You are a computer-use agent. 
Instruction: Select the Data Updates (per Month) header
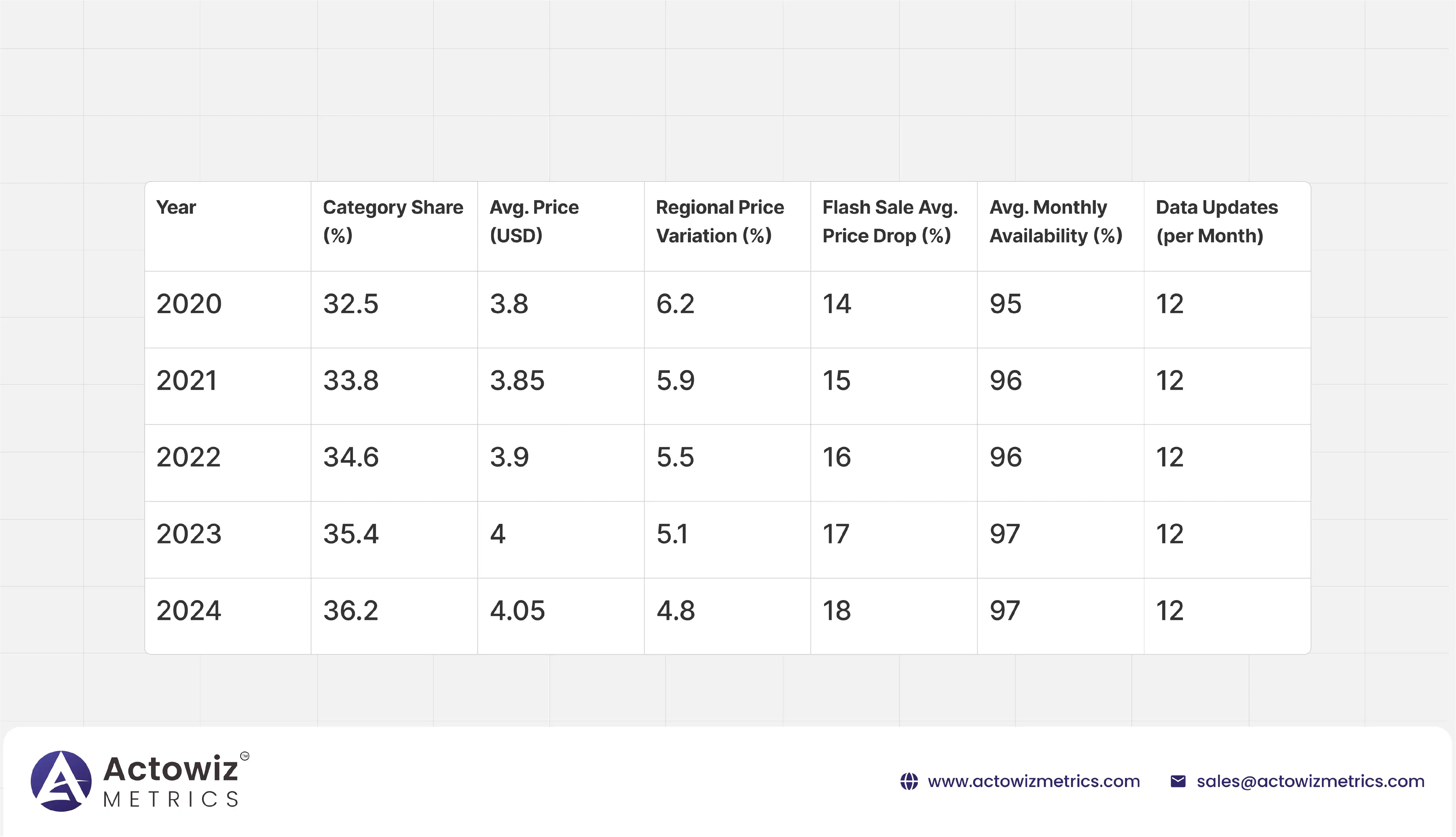1216,221
